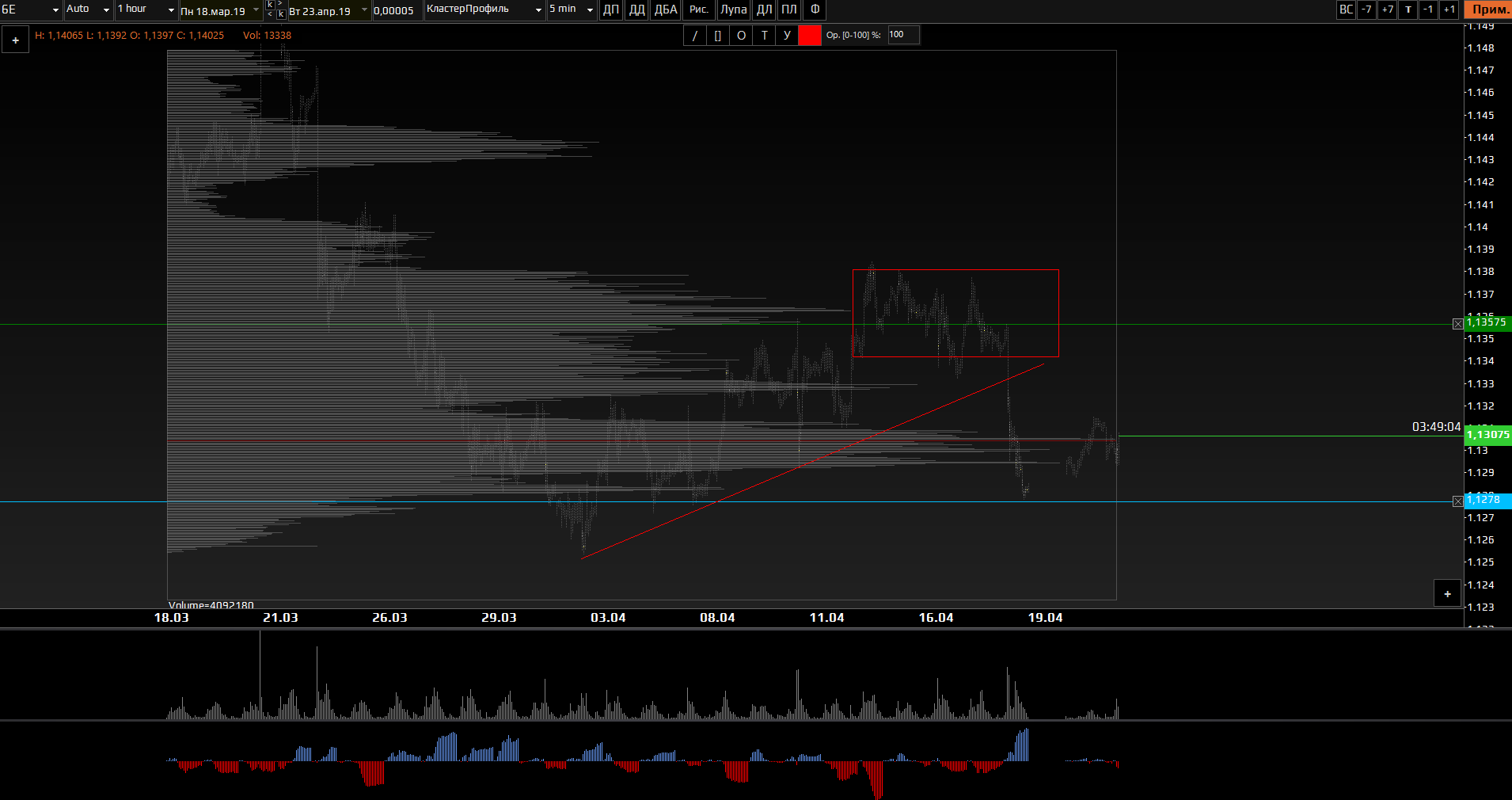Remove the 1,1278 price level marker

point(1457,501)
